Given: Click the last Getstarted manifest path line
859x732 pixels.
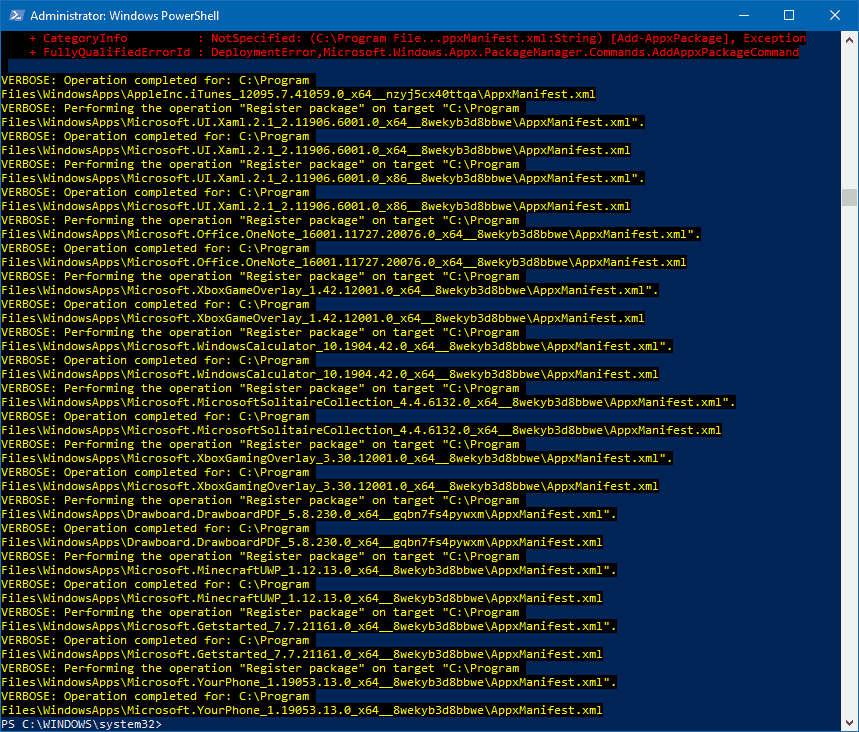Looking at the screenshot, I should coord(301,654).
